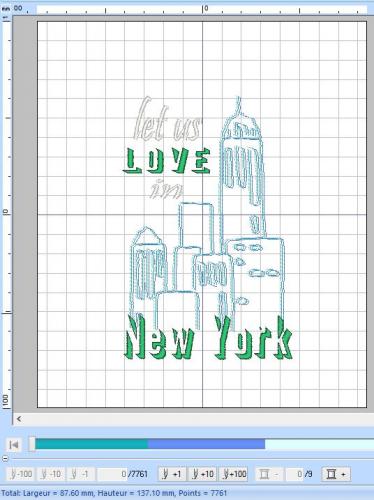The height and width of the screenshot is (500, 374).
Task: Step forward one stitch with +1
Action: click(x=171, y=474)
